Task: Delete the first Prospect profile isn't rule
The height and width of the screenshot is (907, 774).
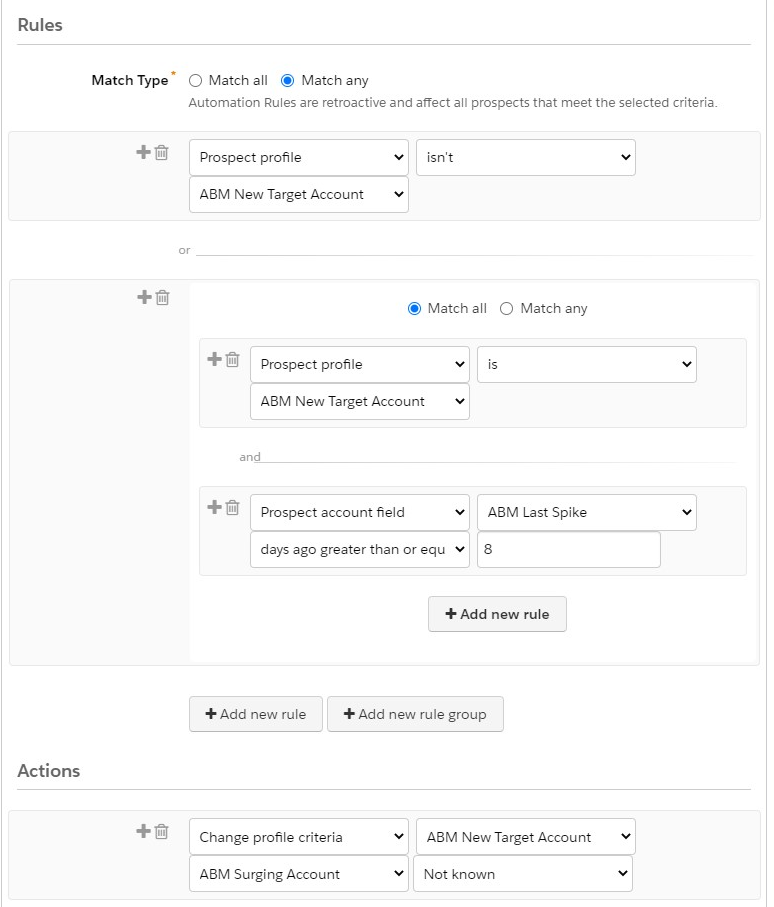Action: tap(162, 153)
